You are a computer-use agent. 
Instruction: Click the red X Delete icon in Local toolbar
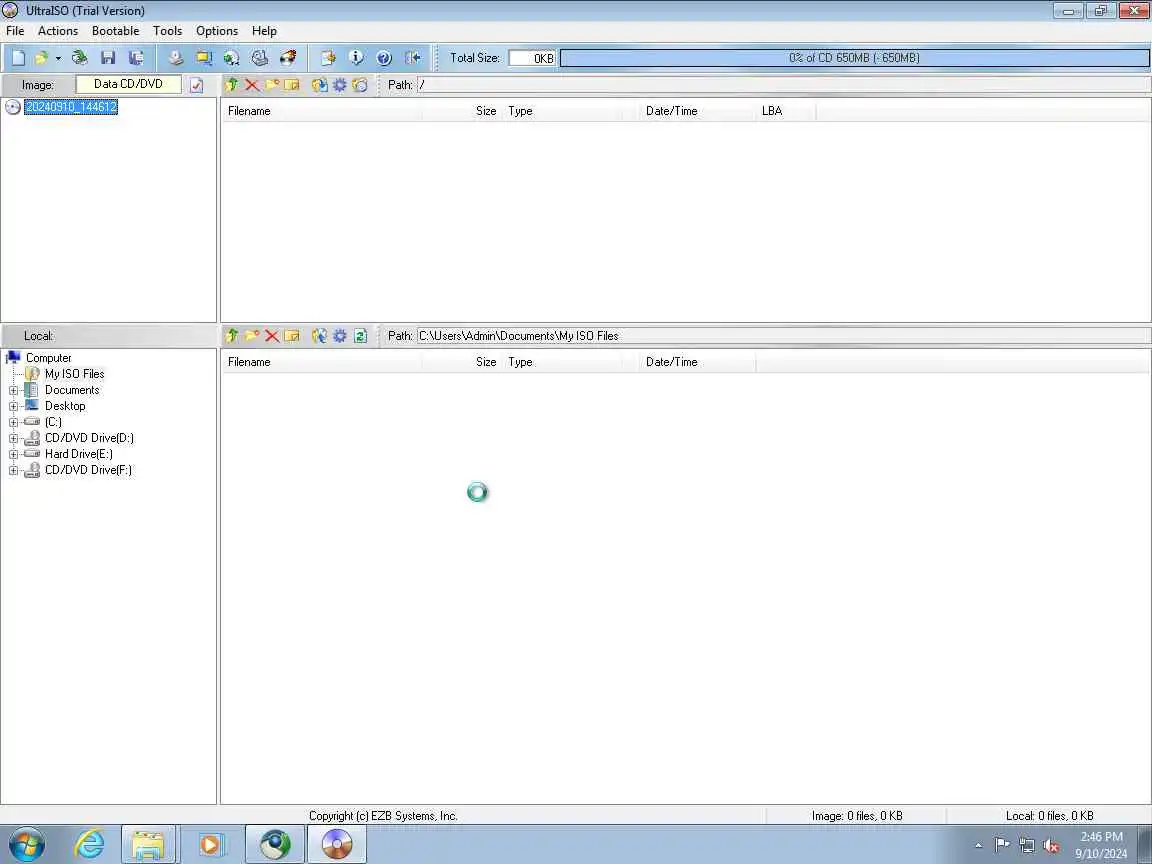pos(272,336)
